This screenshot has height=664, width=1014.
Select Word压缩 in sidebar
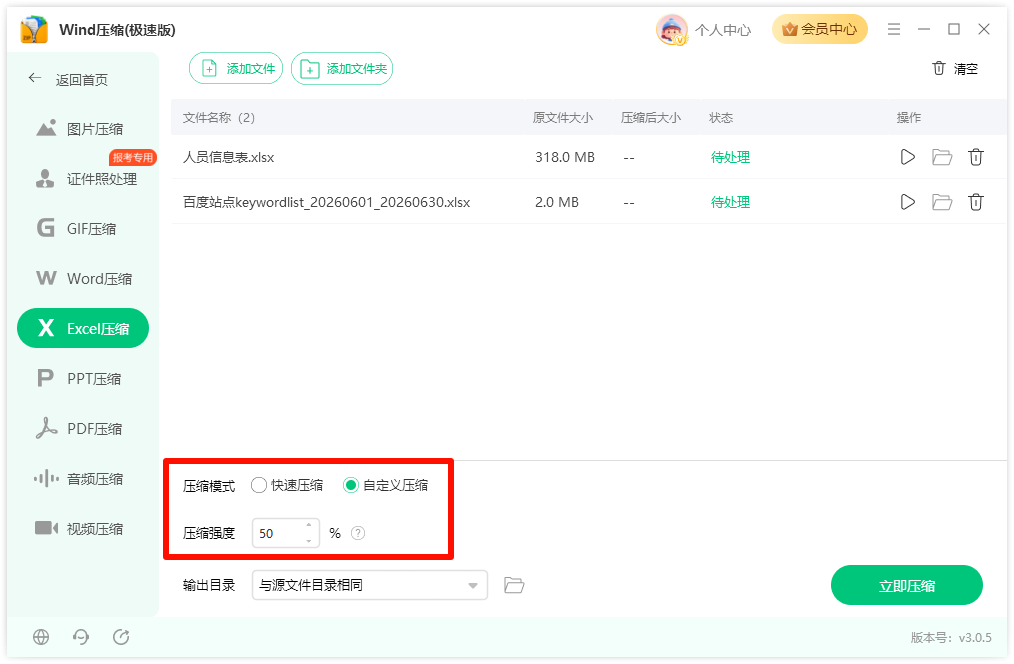[x=84, y=279]
